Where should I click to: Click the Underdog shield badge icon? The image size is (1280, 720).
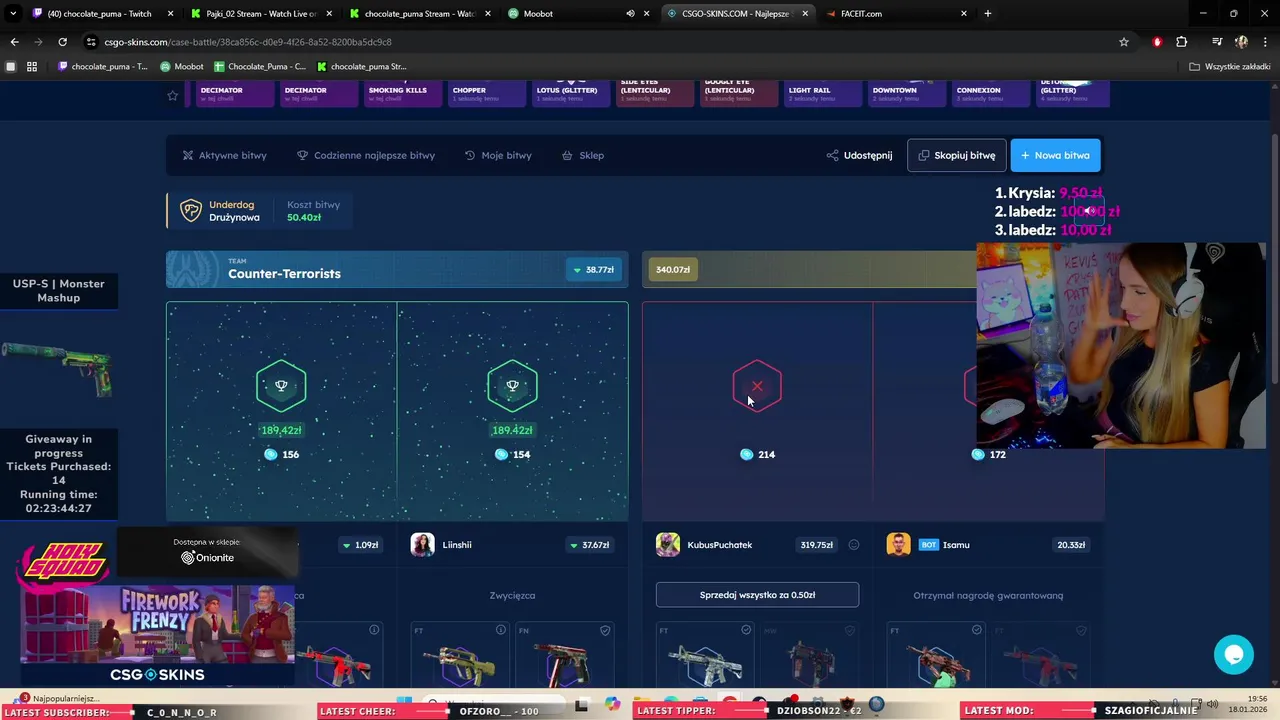(190, 211)
